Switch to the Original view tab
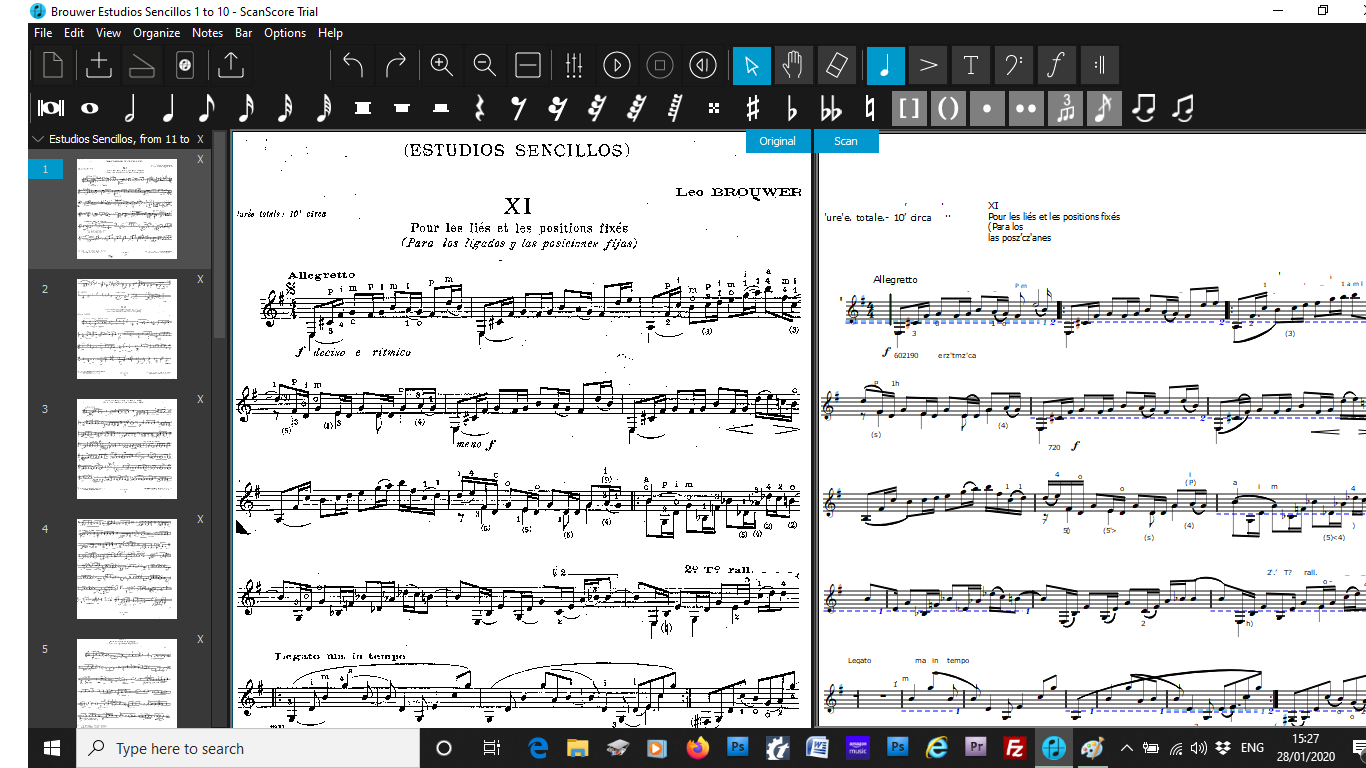The height and width of the screenshot is (768, 1366). (x=777, y=141)
